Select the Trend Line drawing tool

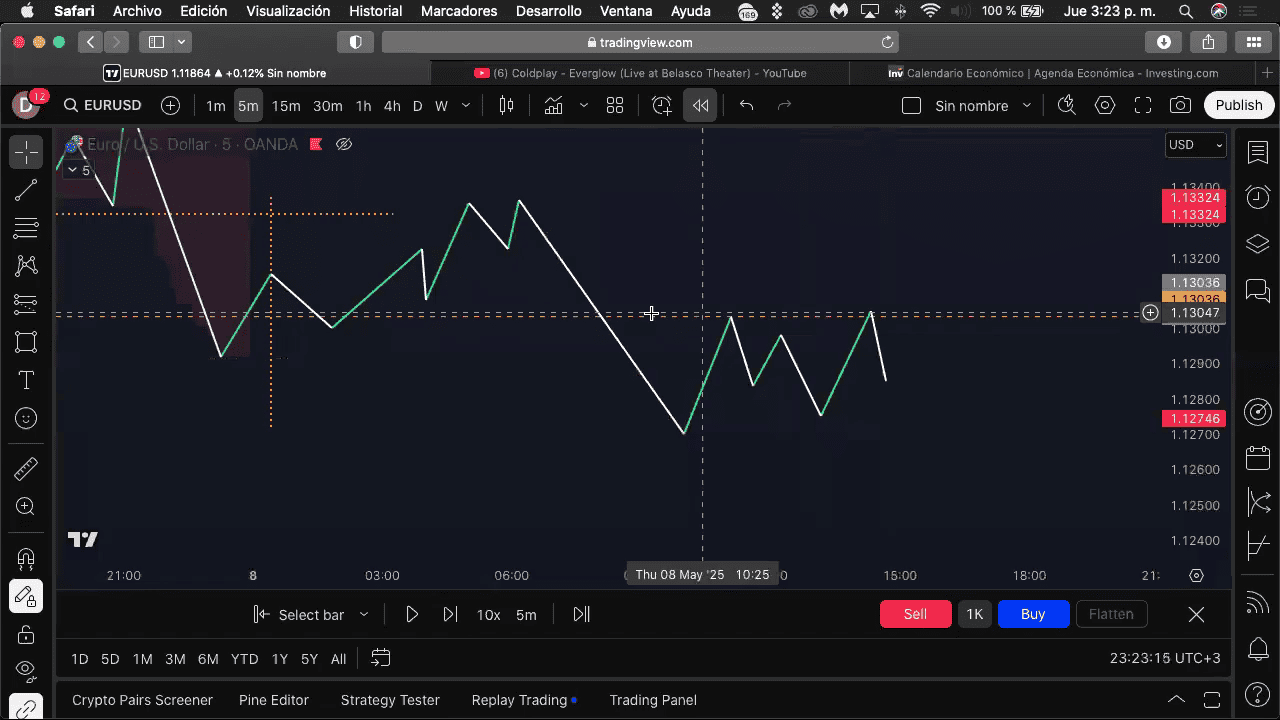click(x=26, y=191)
